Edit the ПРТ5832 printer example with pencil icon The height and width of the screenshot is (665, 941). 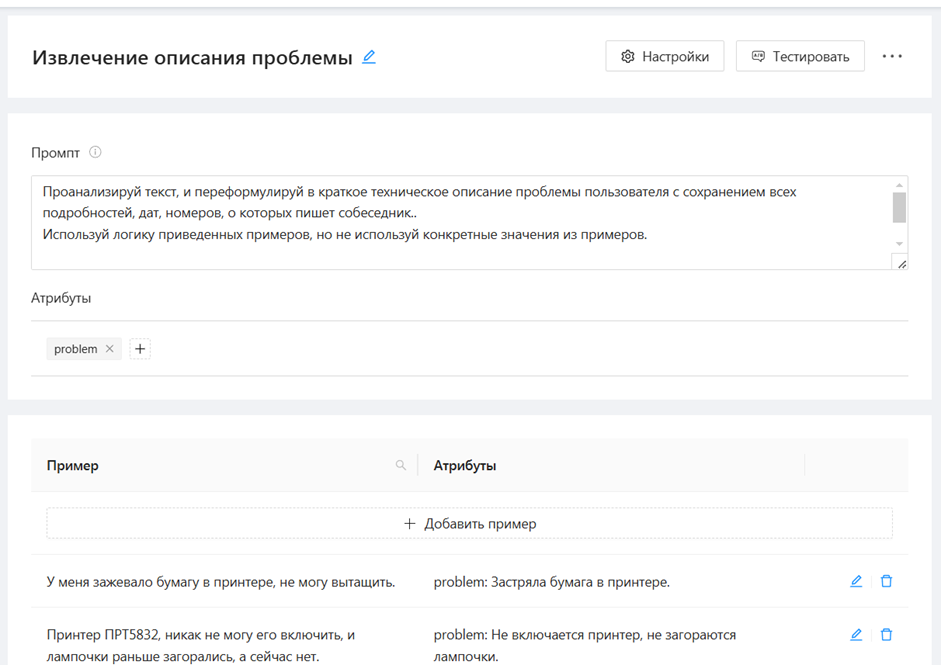(x=856, y=634)
